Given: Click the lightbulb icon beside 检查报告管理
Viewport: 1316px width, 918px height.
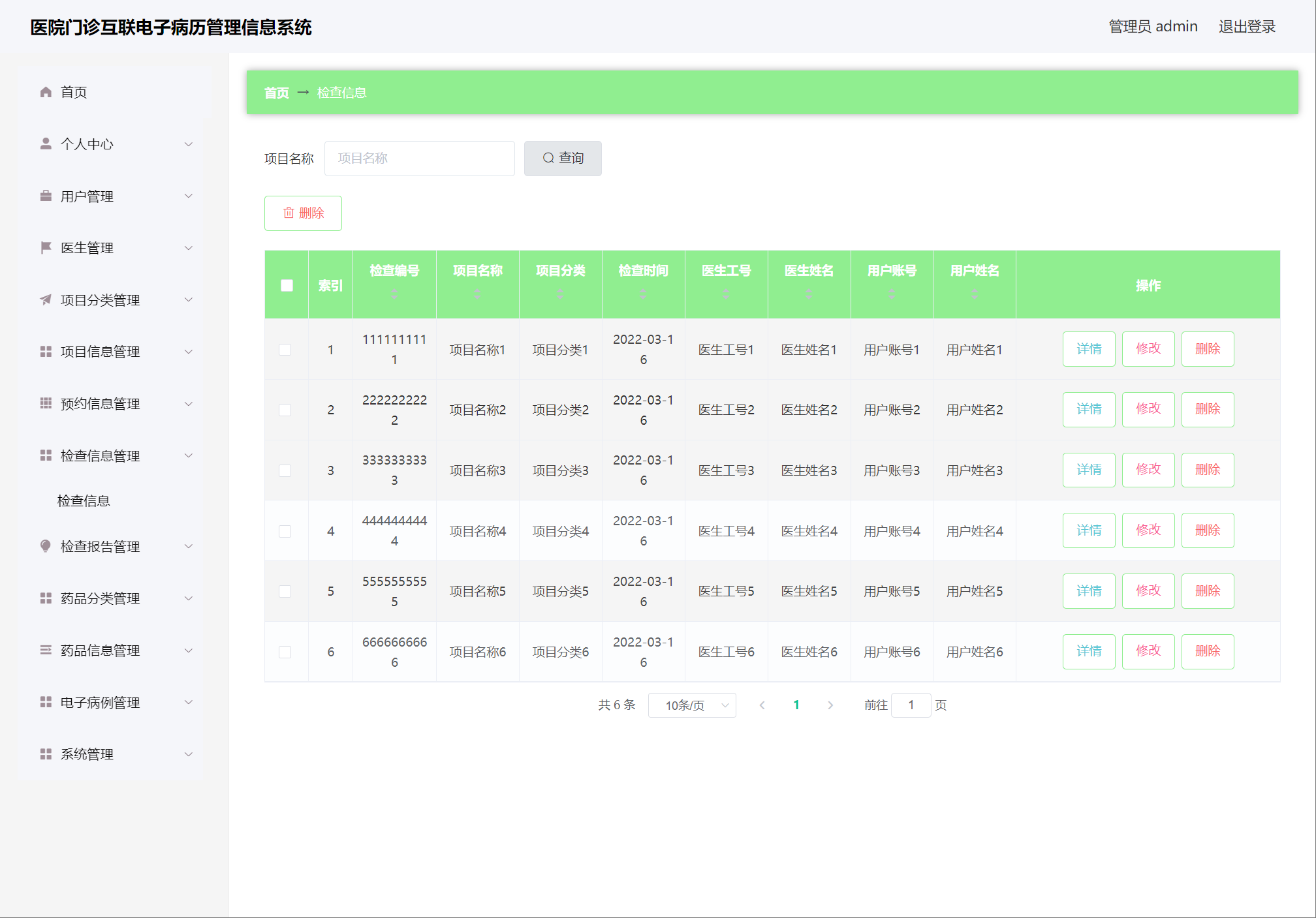Looking at the screenshot, I should [x=46, y=546].
